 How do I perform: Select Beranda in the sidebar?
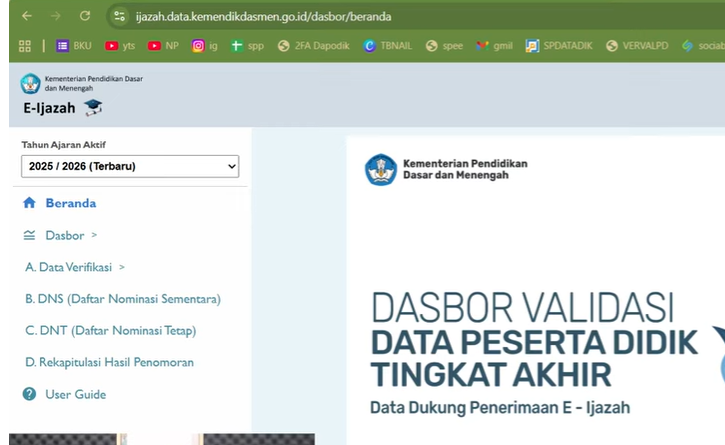pos(71,204)
